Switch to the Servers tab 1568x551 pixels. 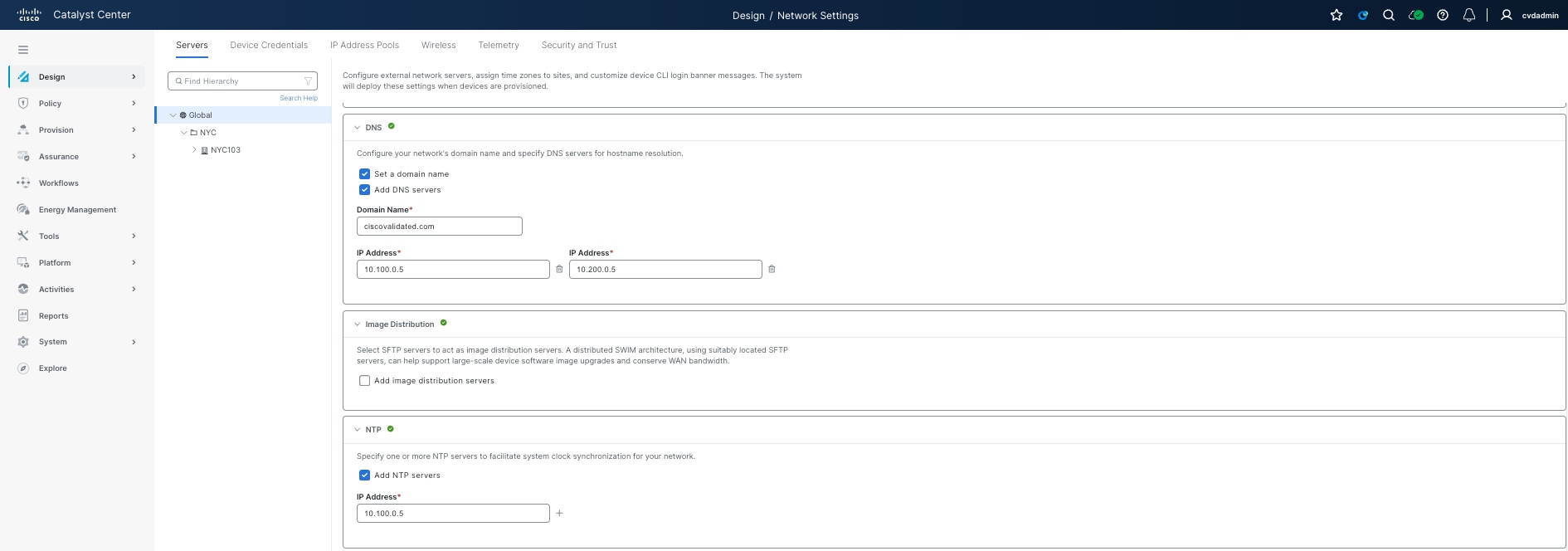[x=192, y=45]
